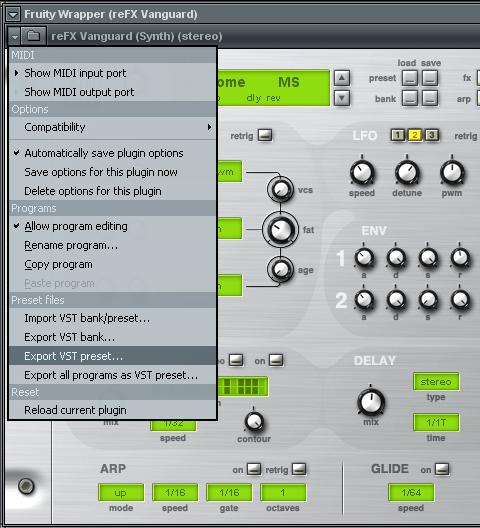Click ENV 2 sustain knob
This screenshot has width=480, height=528.
(428, 299)
